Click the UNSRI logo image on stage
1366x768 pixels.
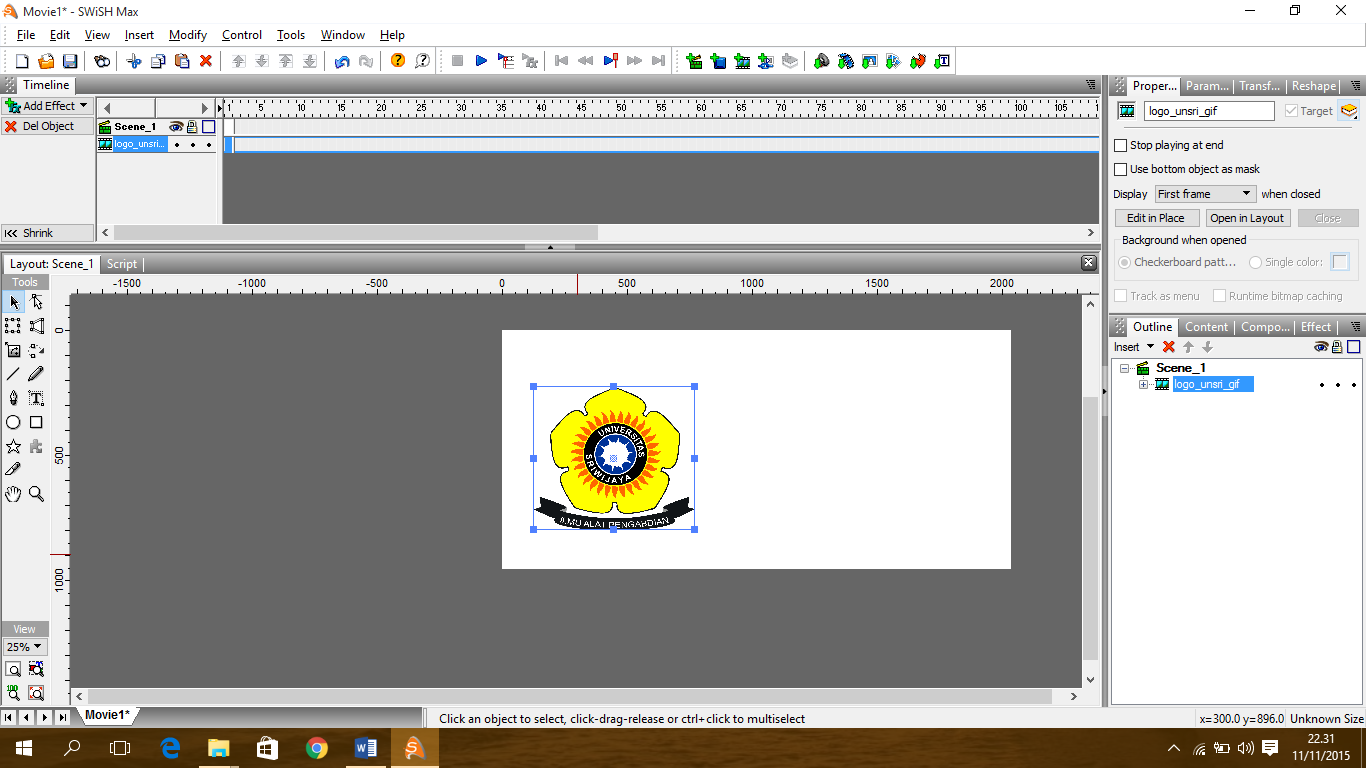[x=614, y=458]
